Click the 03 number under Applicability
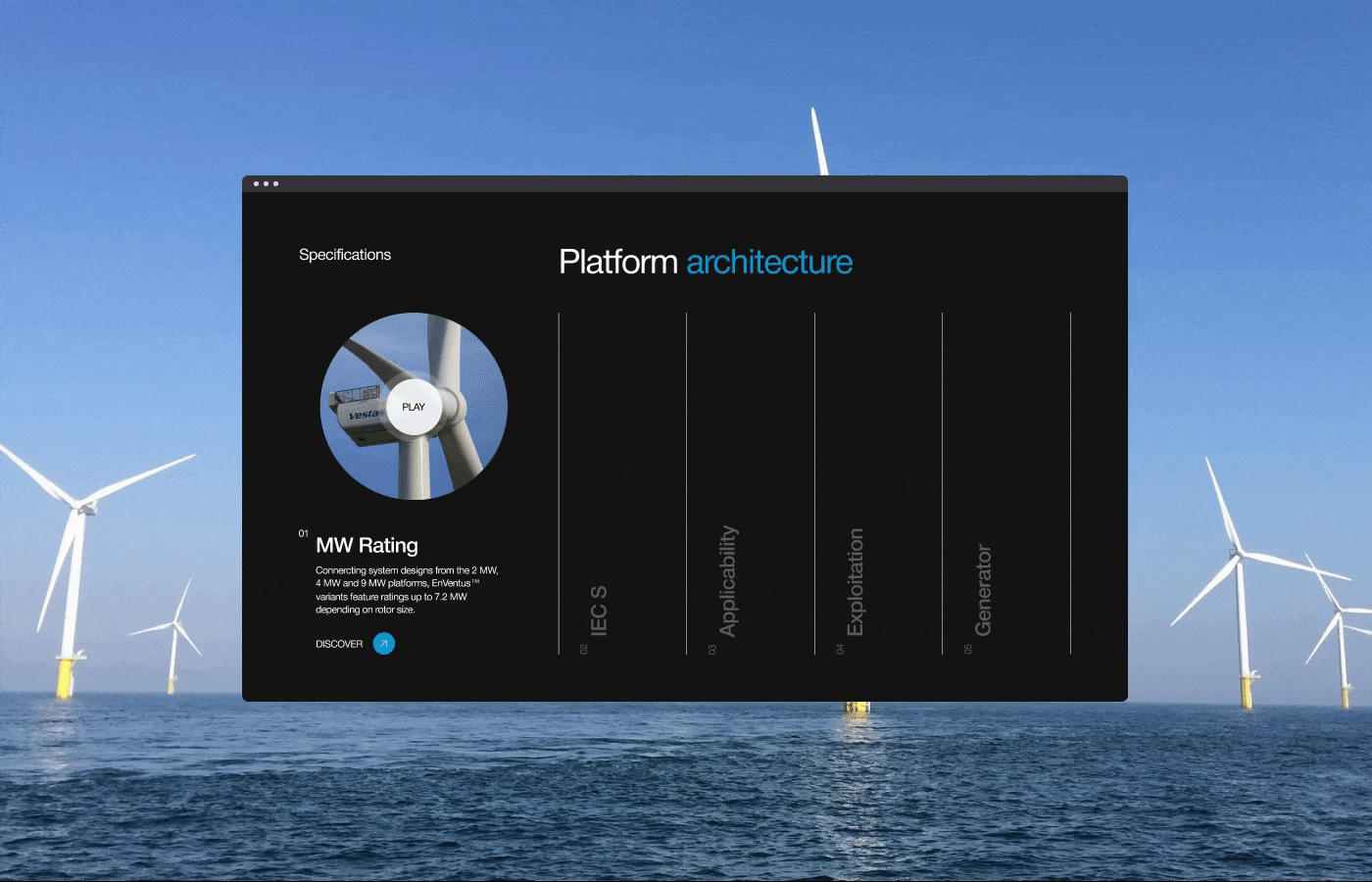Image resolution: width=1372 pixels, height=882 pixels. click(x=712, y=649)
